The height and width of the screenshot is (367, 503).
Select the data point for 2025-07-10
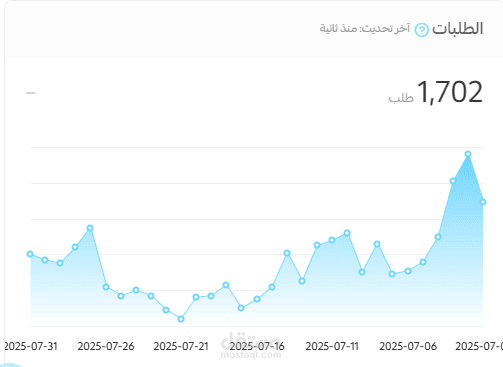point(347,233)
